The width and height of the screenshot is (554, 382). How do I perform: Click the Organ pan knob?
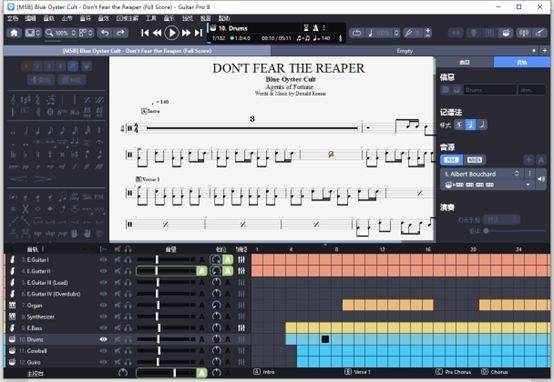216,305
